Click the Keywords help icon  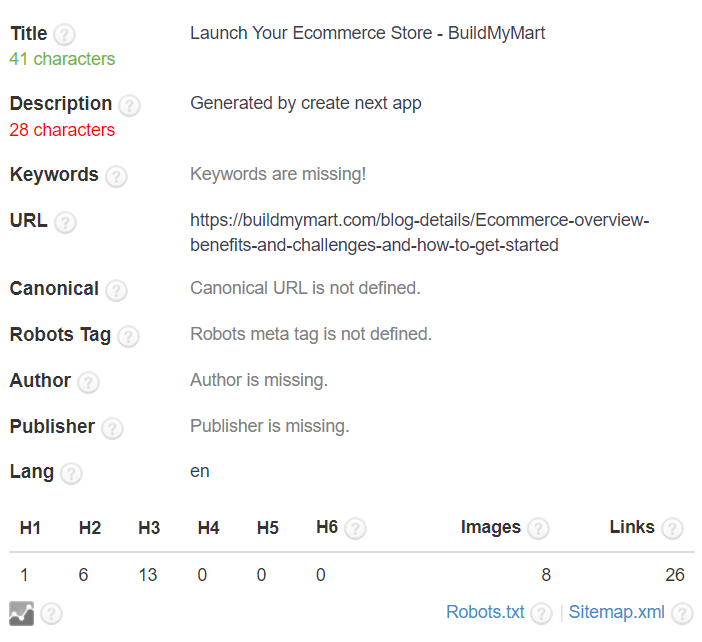tap(116, 176)
